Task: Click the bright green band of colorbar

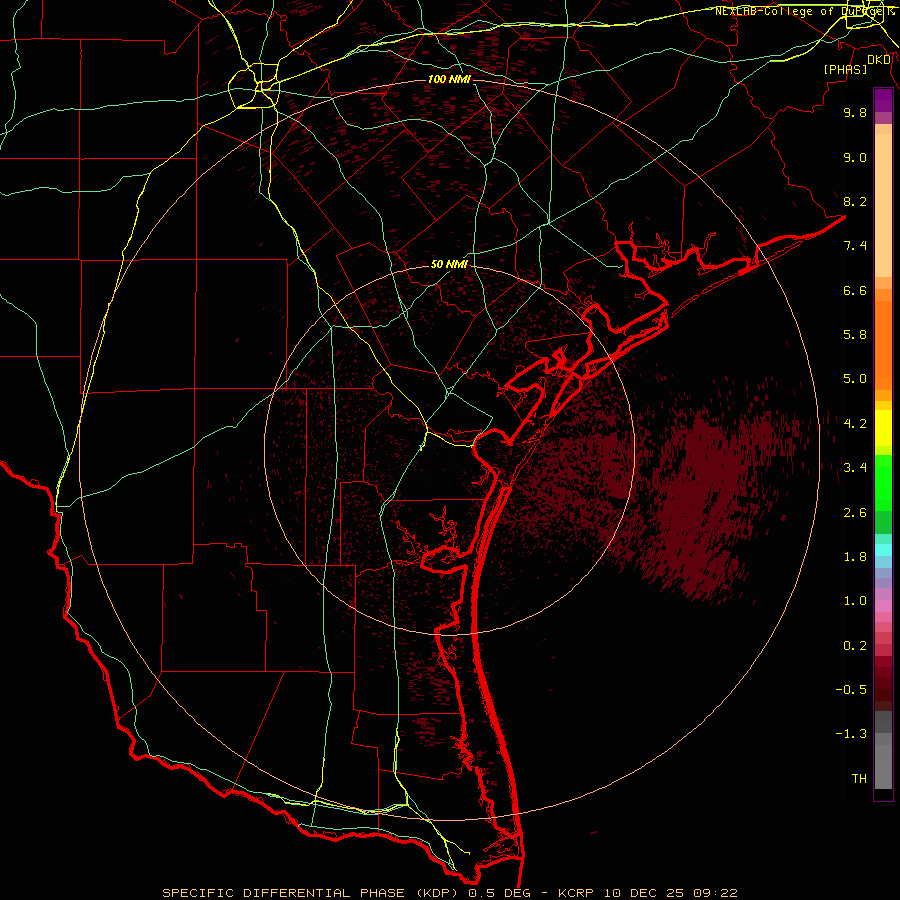Action: [883, 482]
